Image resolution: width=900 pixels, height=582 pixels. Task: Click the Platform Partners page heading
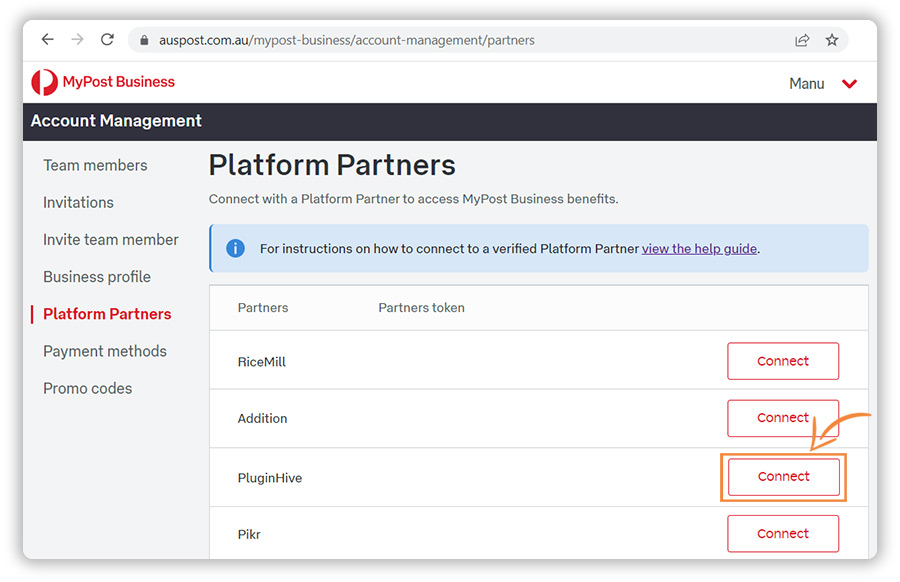(332, 165)
